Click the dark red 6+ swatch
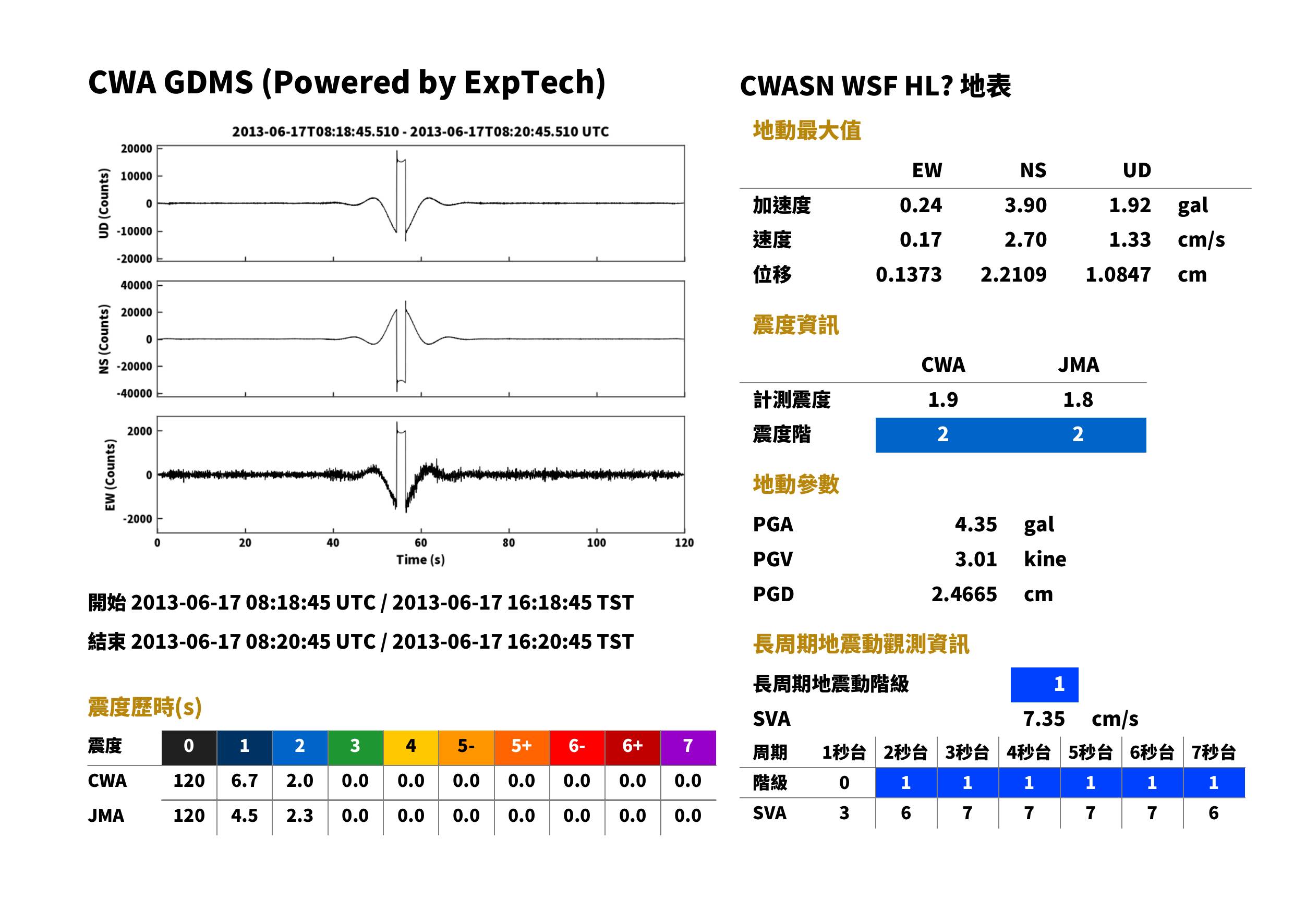 tap(632, 747)
